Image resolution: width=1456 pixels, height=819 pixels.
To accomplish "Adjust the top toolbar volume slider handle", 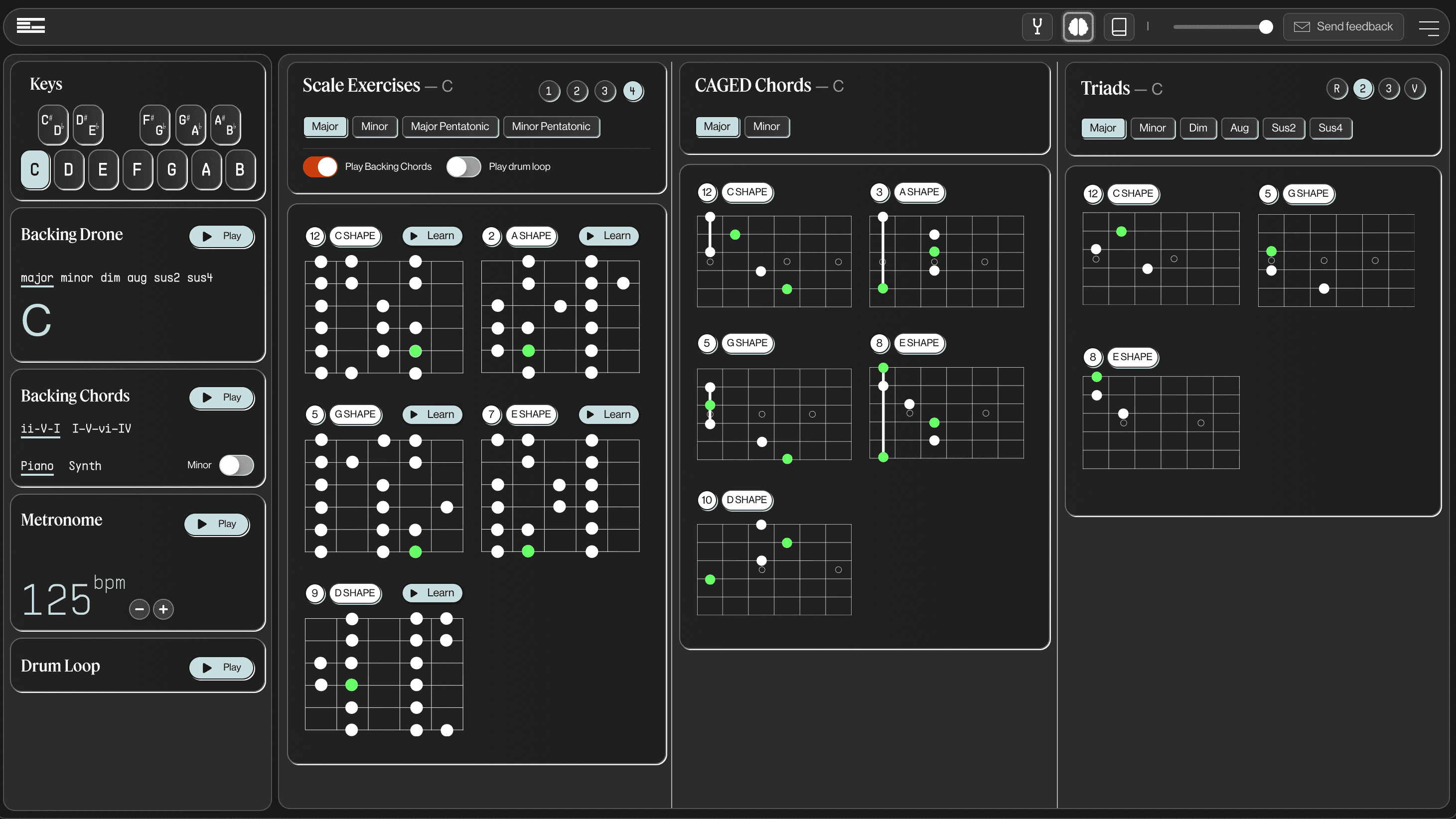I will 1266,26.
